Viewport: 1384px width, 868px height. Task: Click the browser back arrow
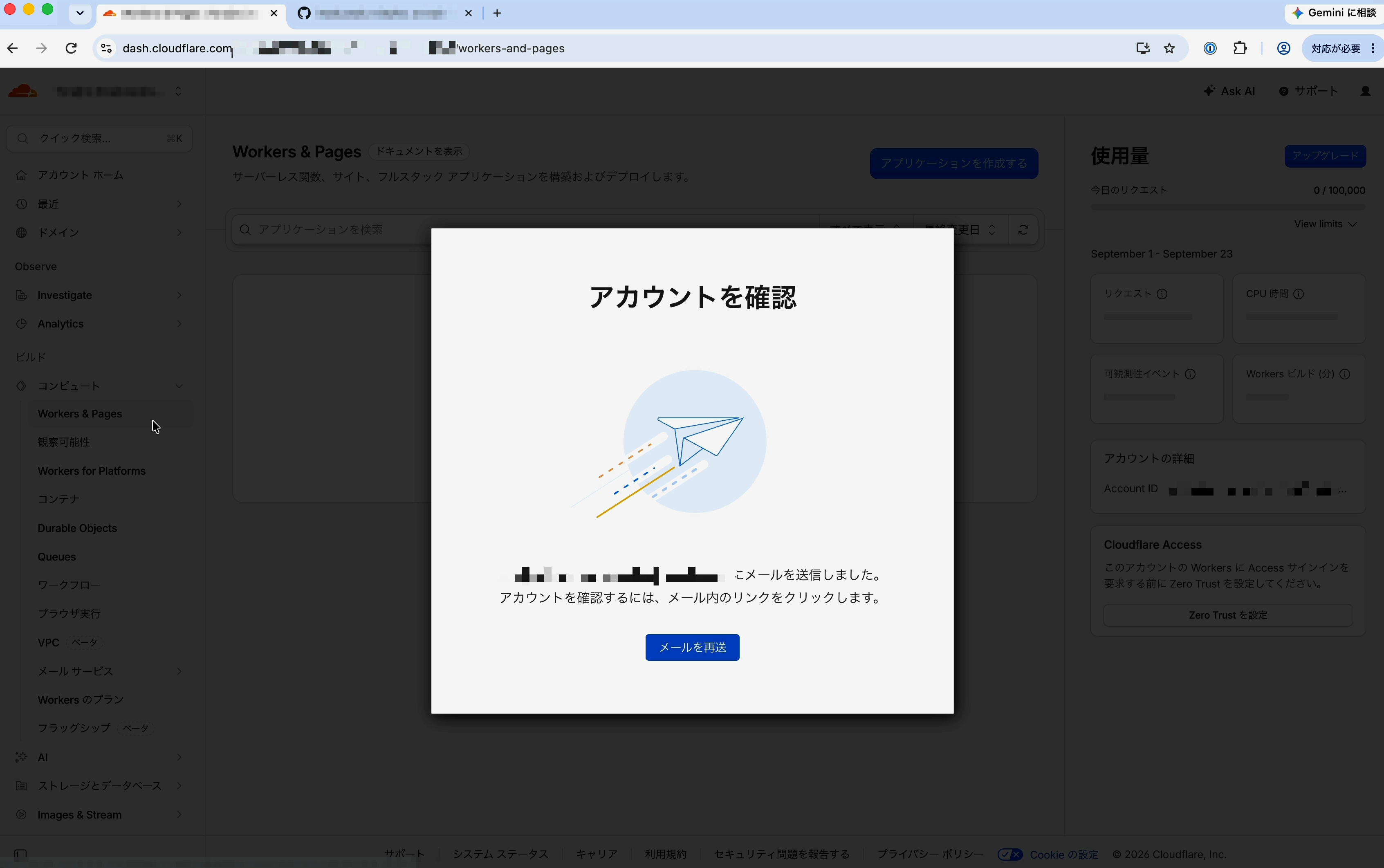coord(13,48)
